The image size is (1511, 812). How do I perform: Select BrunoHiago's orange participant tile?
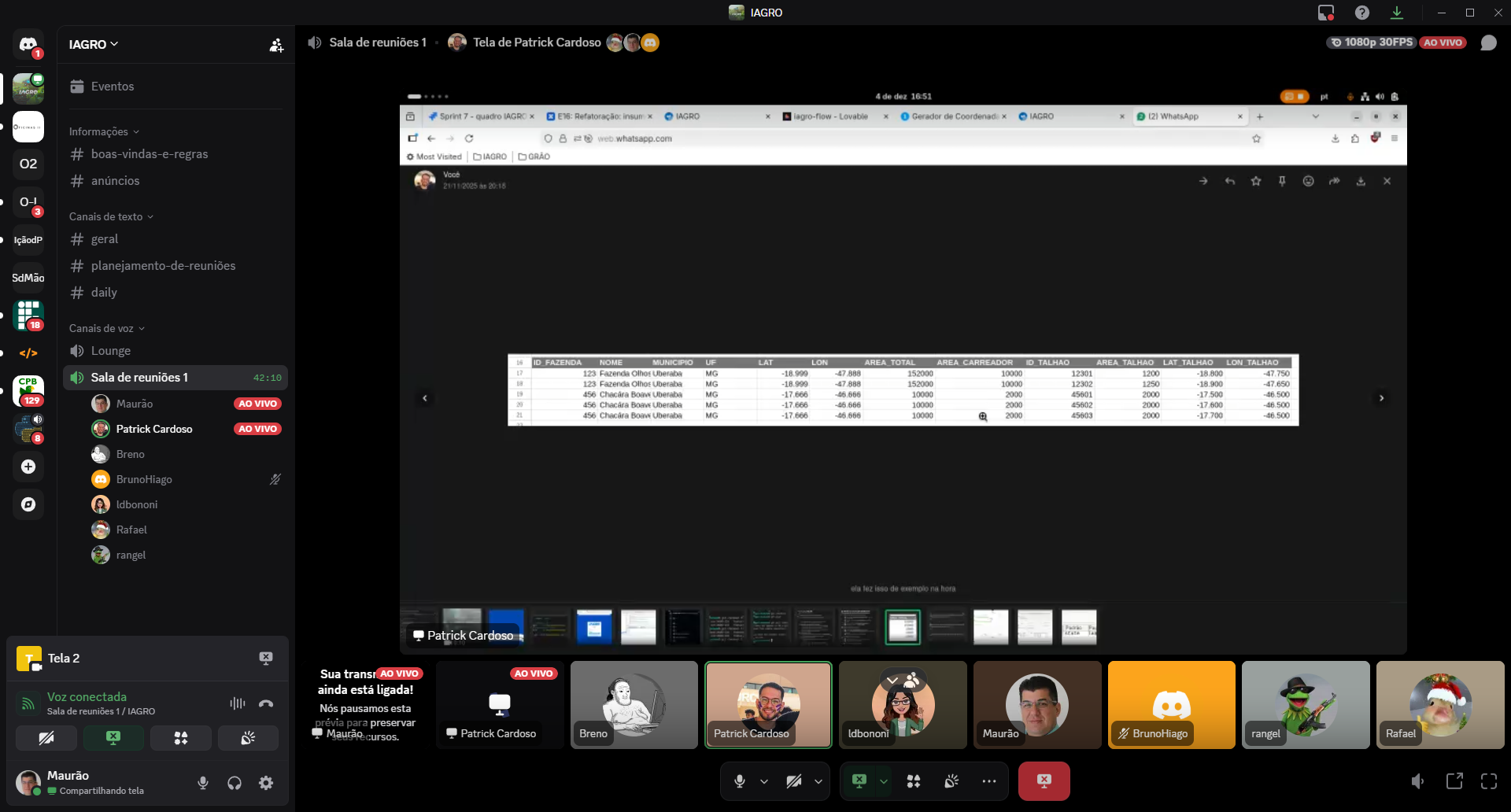[1171, 704]
